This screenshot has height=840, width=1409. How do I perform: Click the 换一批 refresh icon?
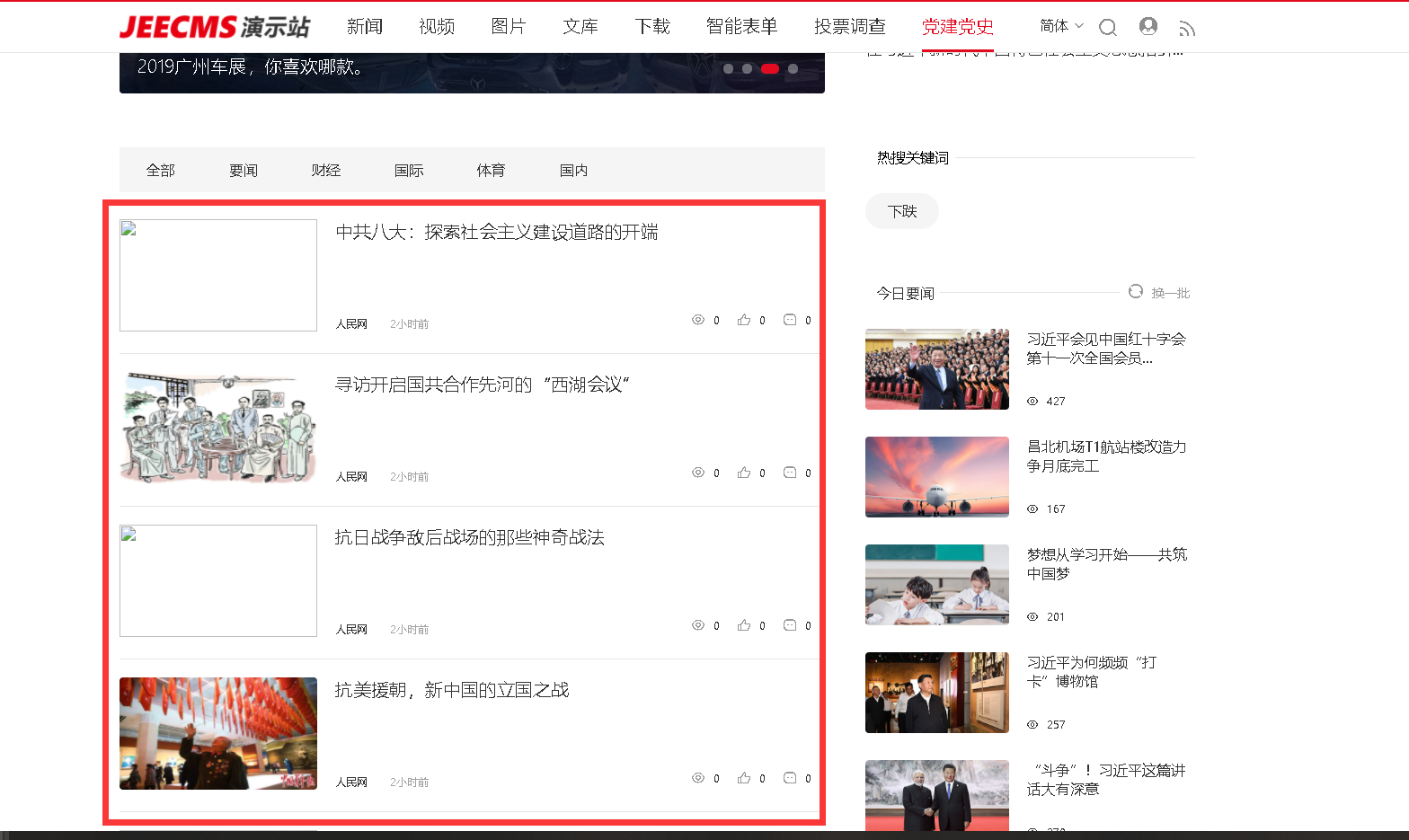tap(1136, 292)
